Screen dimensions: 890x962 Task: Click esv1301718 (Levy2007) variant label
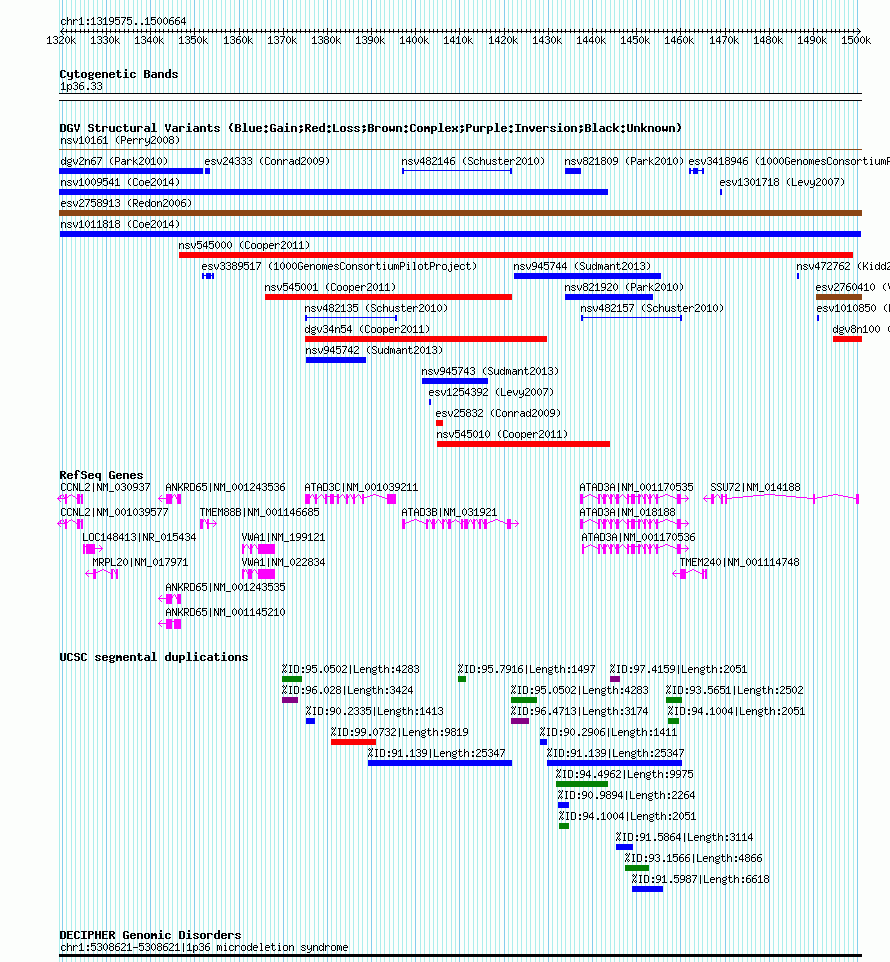[782, 182]
